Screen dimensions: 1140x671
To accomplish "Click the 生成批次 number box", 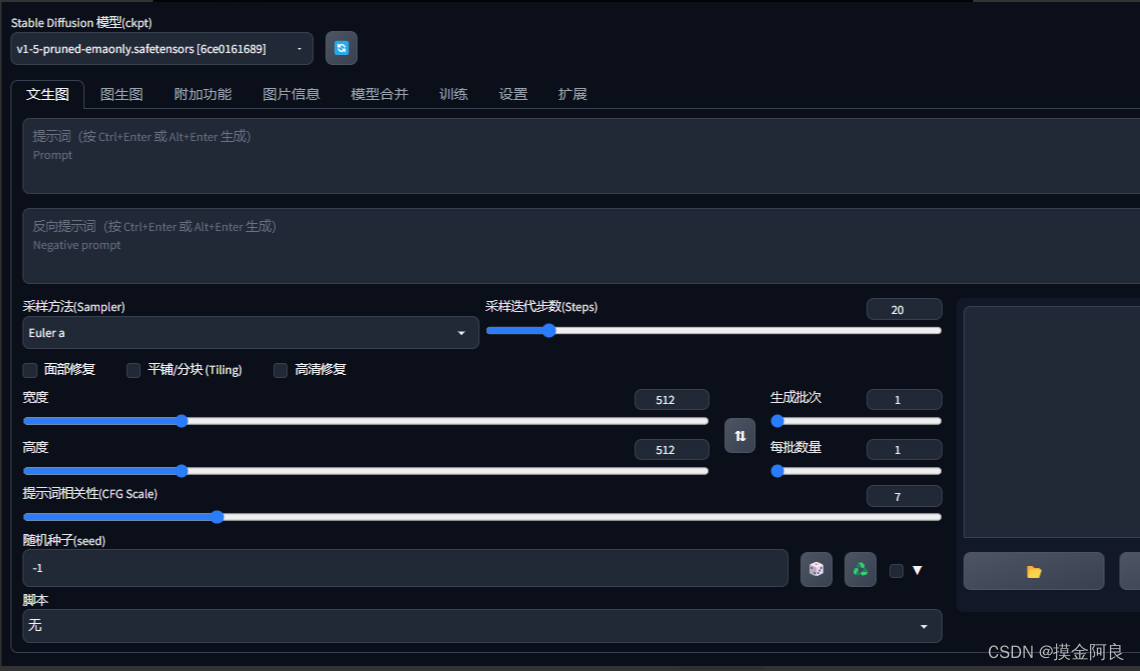I will 904,400.
